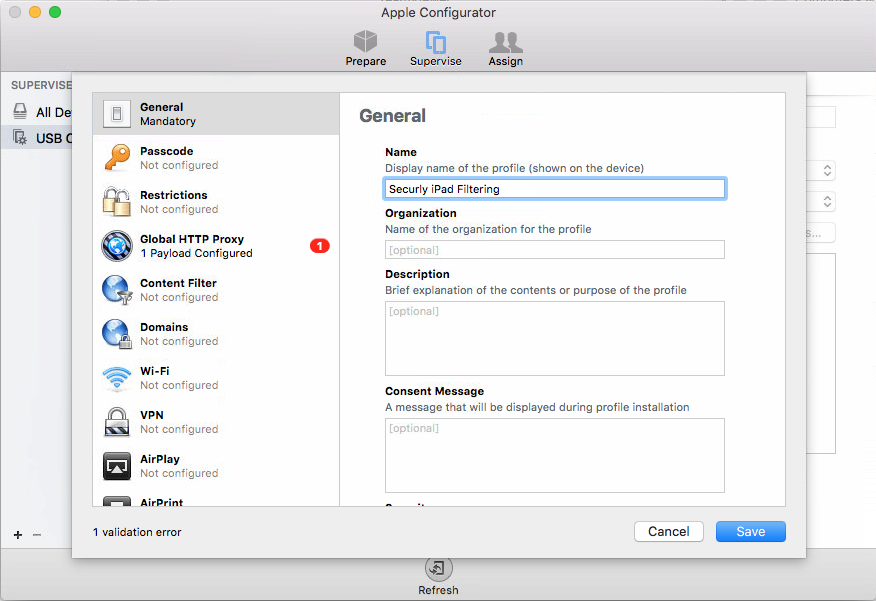Viewport: 876px width, 601px height.
Task: Click the 'SUPERVISE' sidebar header text
Action: tap(41, 85)
